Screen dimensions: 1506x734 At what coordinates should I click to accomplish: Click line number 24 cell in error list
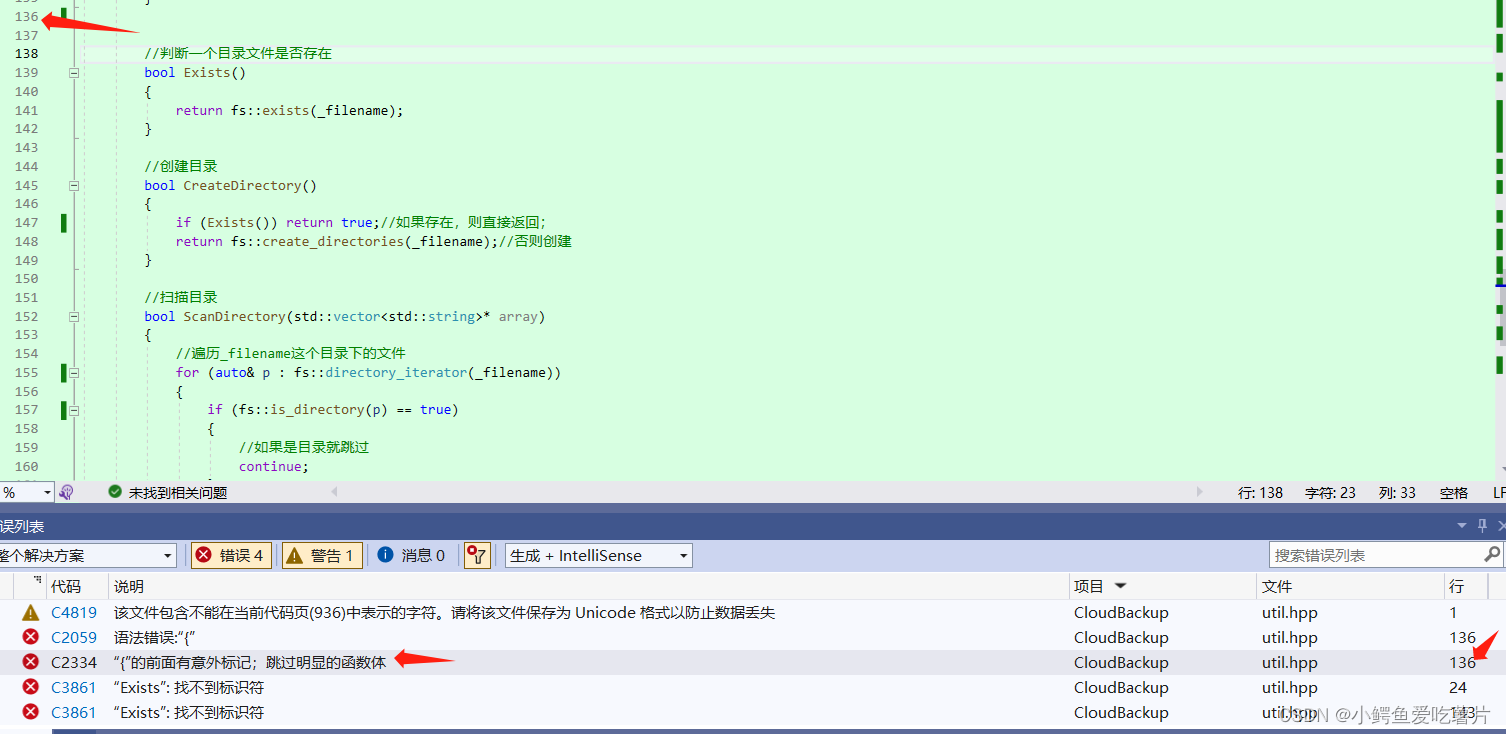1458,687
